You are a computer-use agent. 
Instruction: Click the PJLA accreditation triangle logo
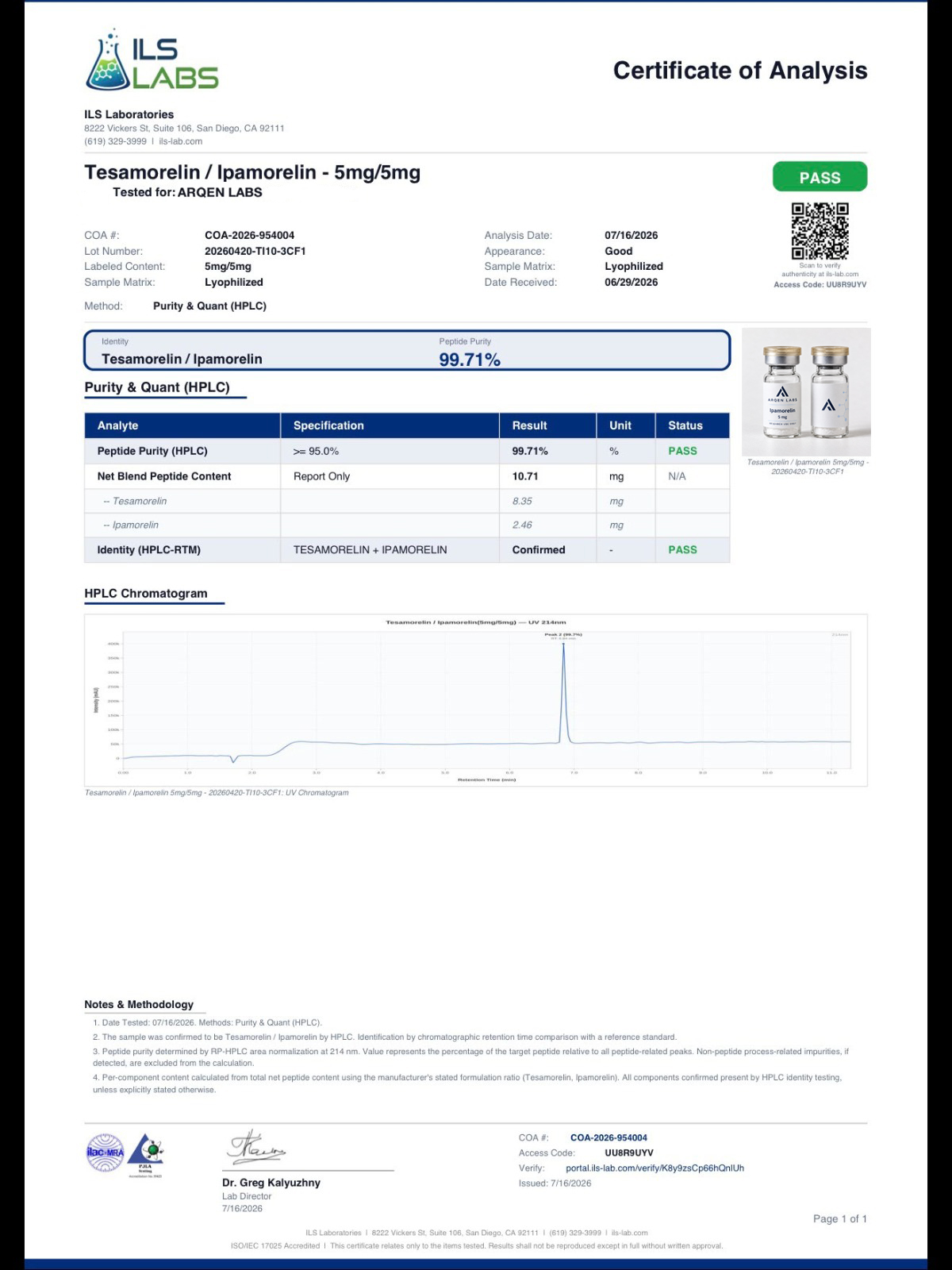point(145,1155)
